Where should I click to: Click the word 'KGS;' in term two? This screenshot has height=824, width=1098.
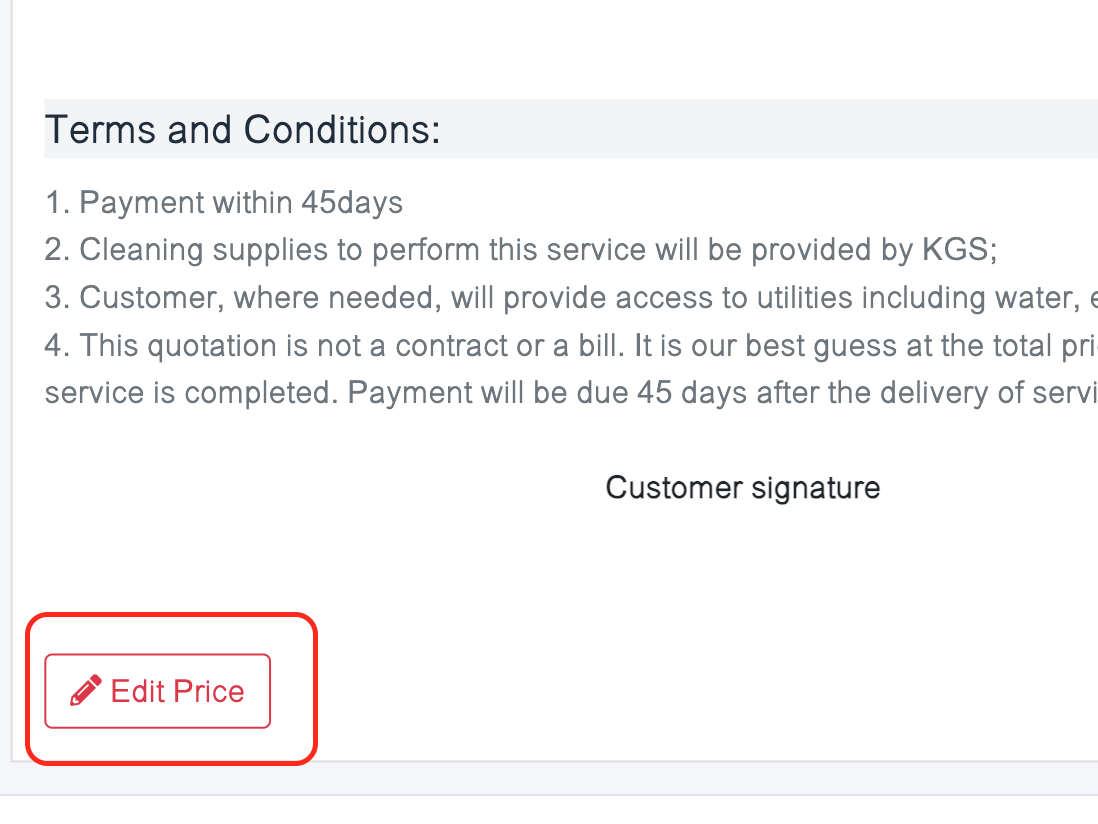[960, 250]
